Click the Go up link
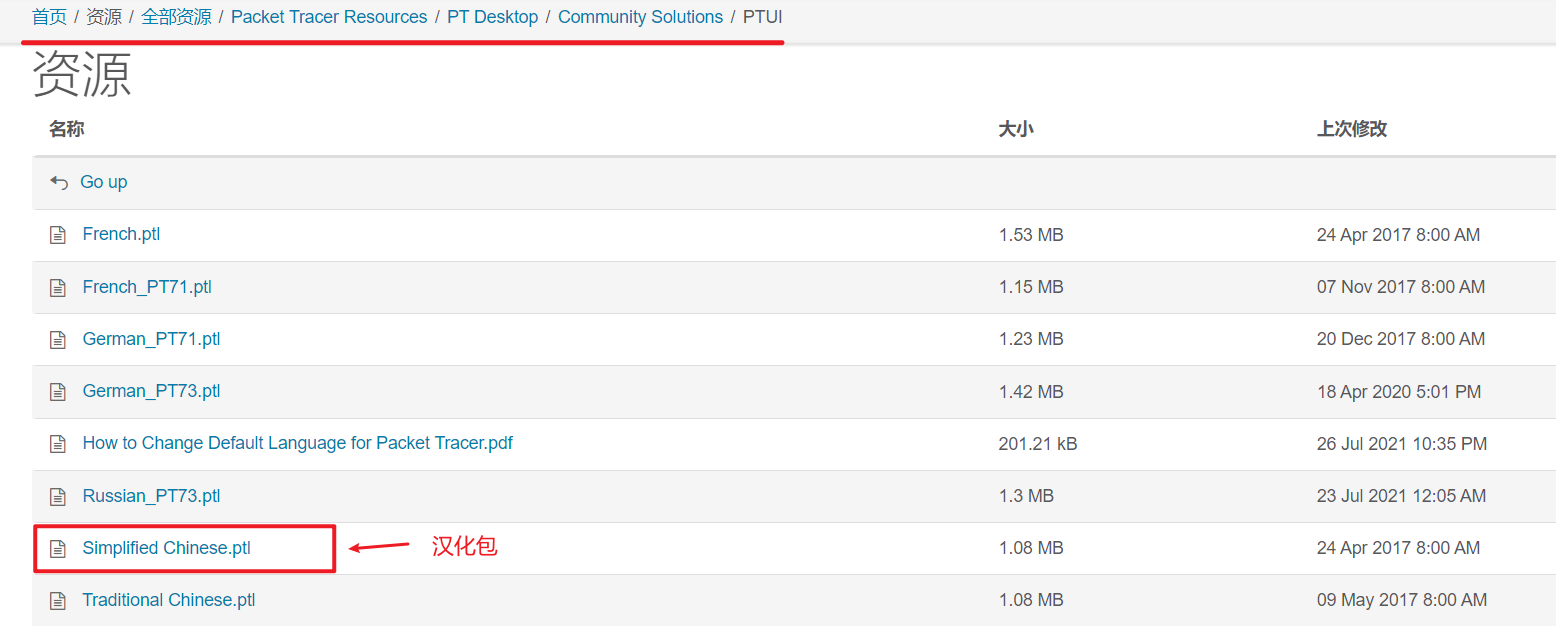Image resolution: width=1556 pixels, height=640 pixels. coord(104,182)
